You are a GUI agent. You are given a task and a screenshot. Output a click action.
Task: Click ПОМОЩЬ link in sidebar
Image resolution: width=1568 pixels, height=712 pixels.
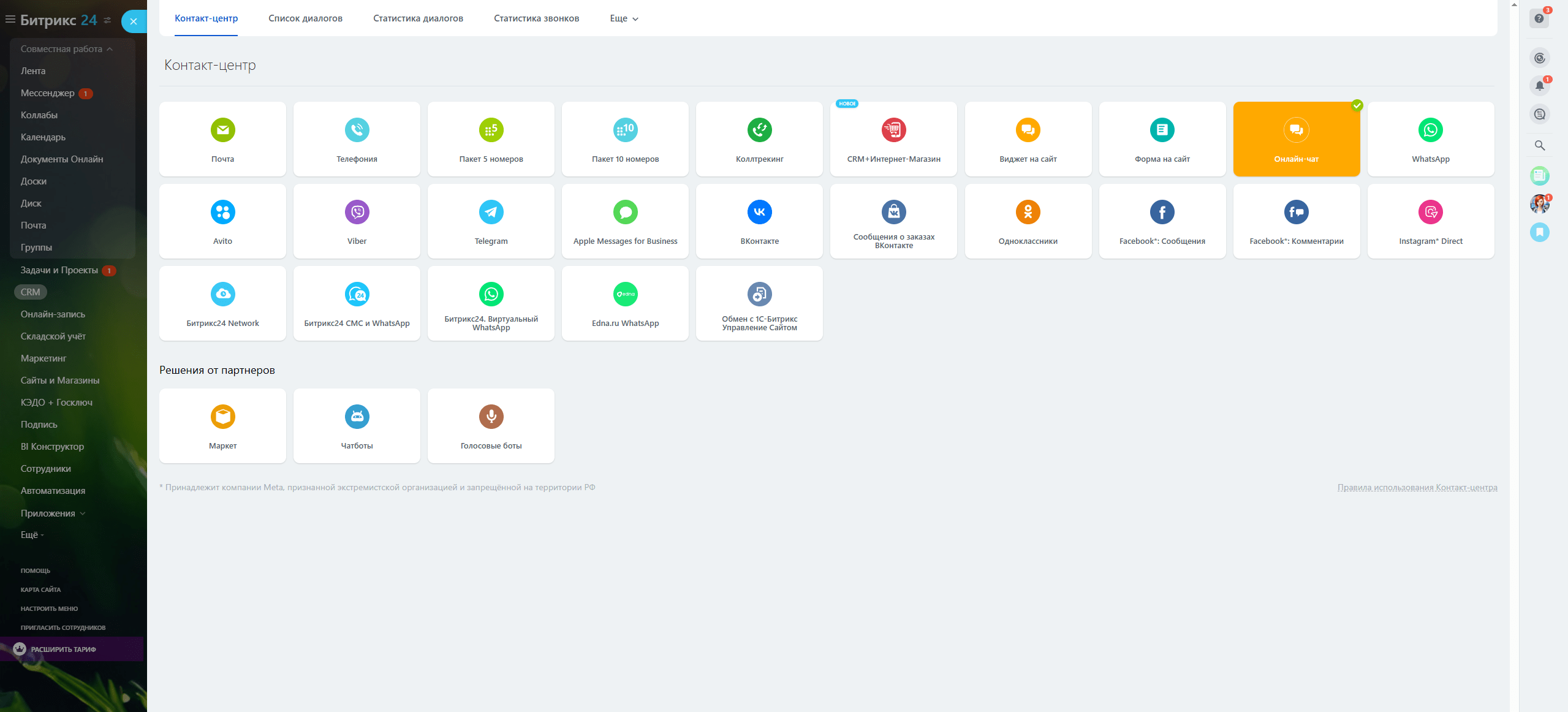click(36, 571)
